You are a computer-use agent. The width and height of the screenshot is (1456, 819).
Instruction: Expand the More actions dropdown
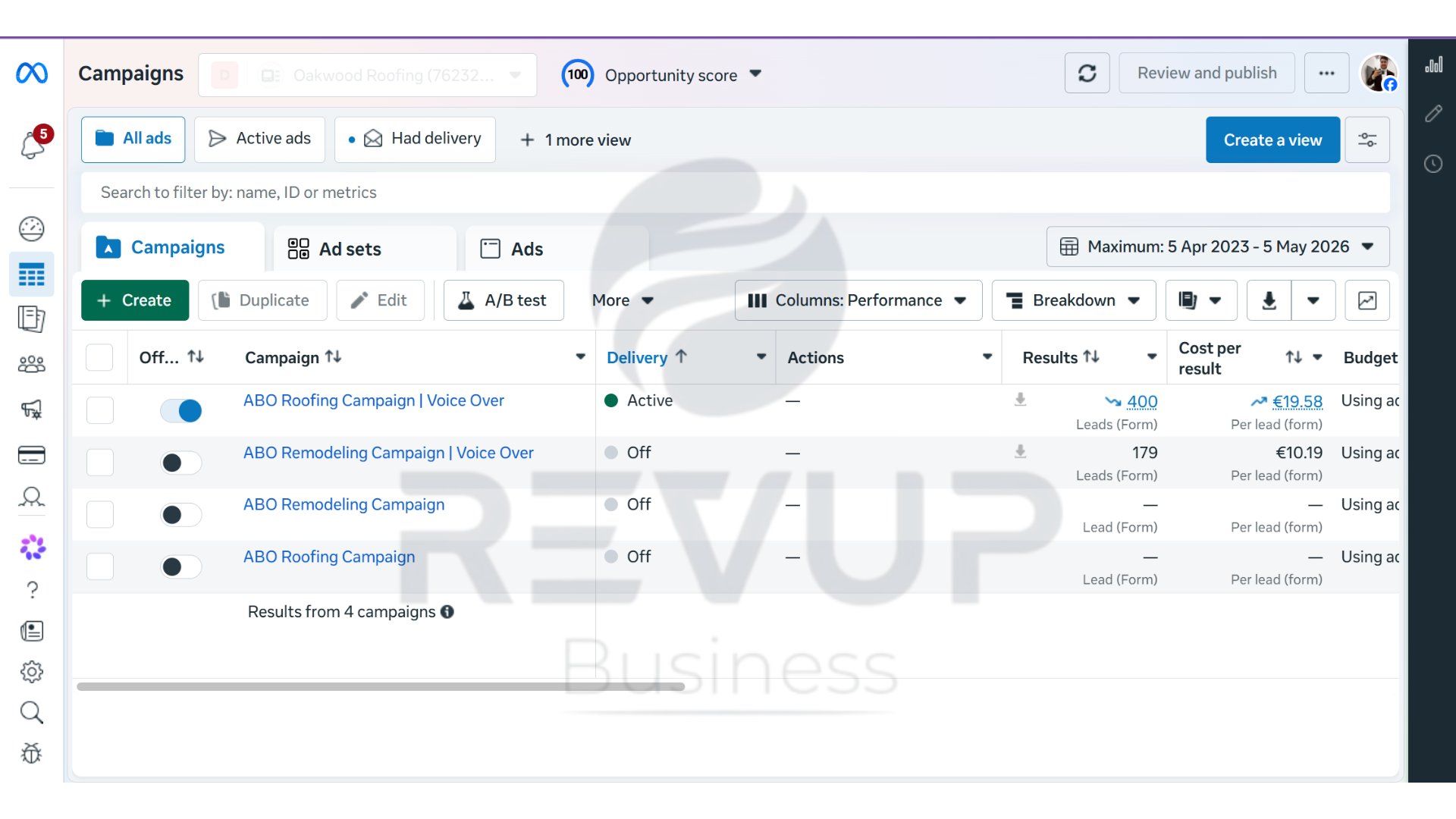tap(623, 300)
